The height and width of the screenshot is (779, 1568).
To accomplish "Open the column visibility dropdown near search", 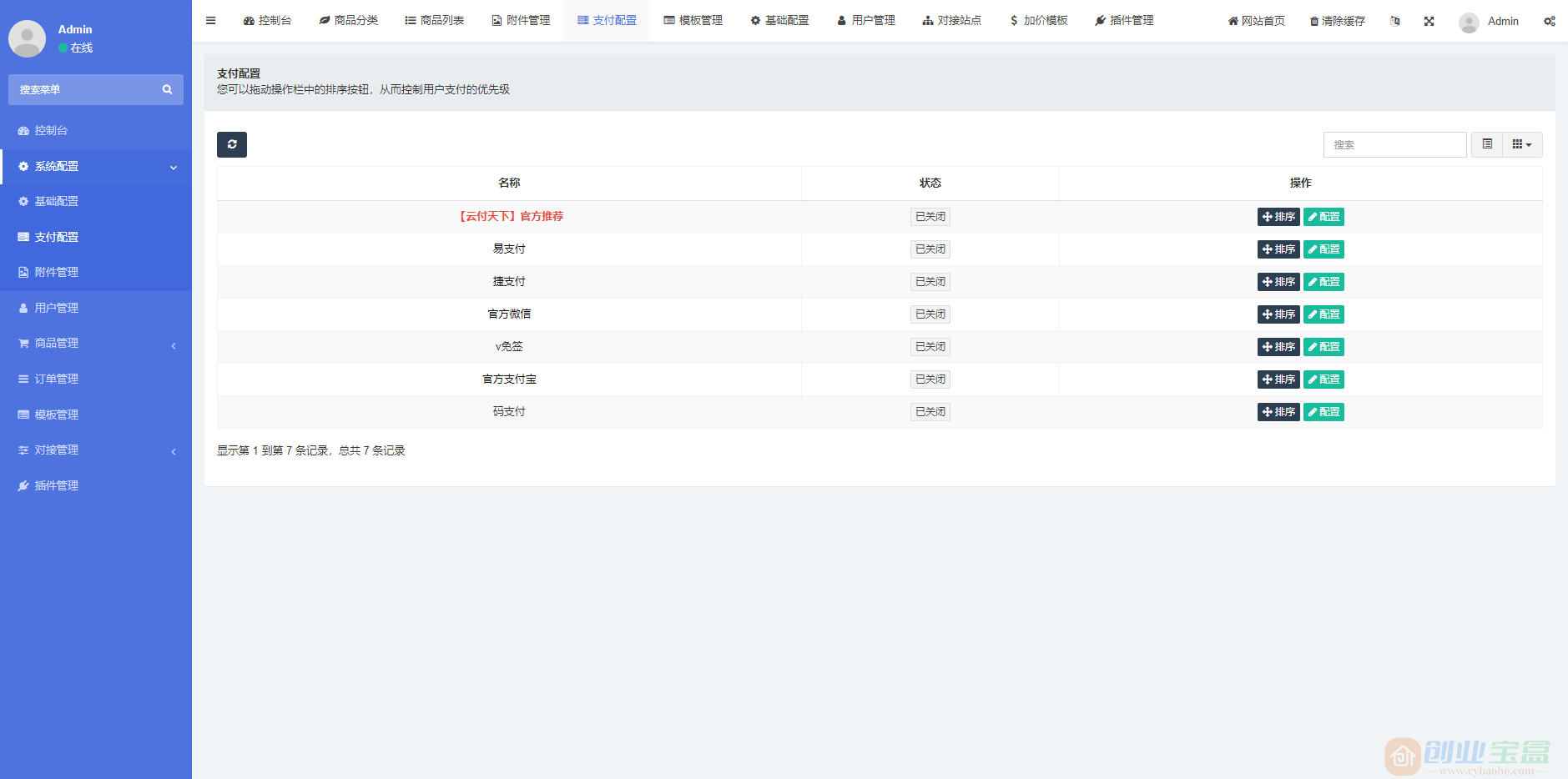I will pos(1521,144).
